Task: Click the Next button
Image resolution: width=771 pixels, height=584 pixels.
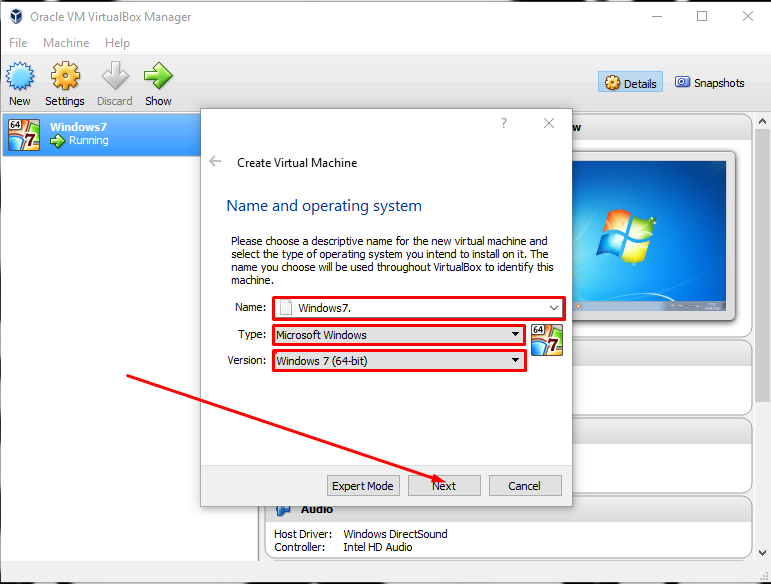Action: 444,486
